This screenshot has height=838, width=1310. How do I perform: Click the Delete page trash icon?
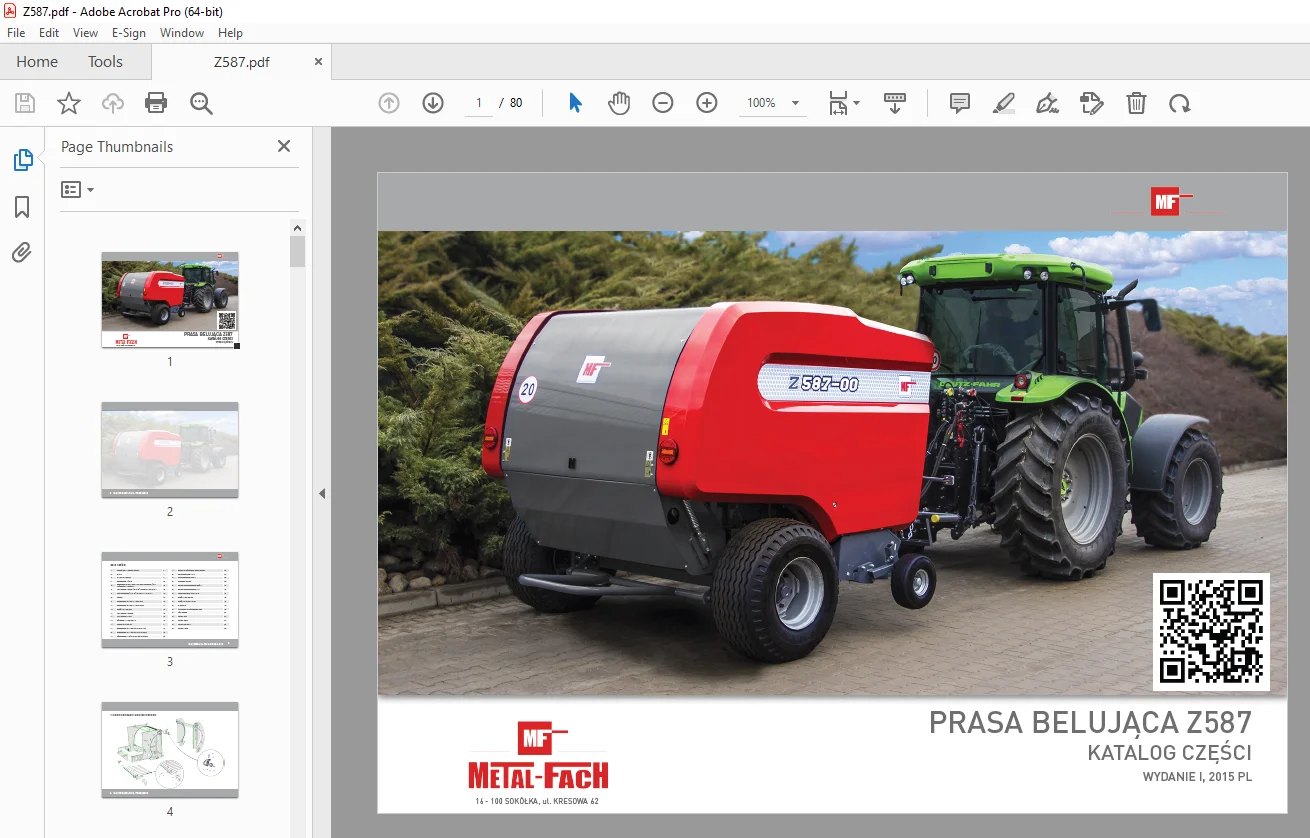1136,103
